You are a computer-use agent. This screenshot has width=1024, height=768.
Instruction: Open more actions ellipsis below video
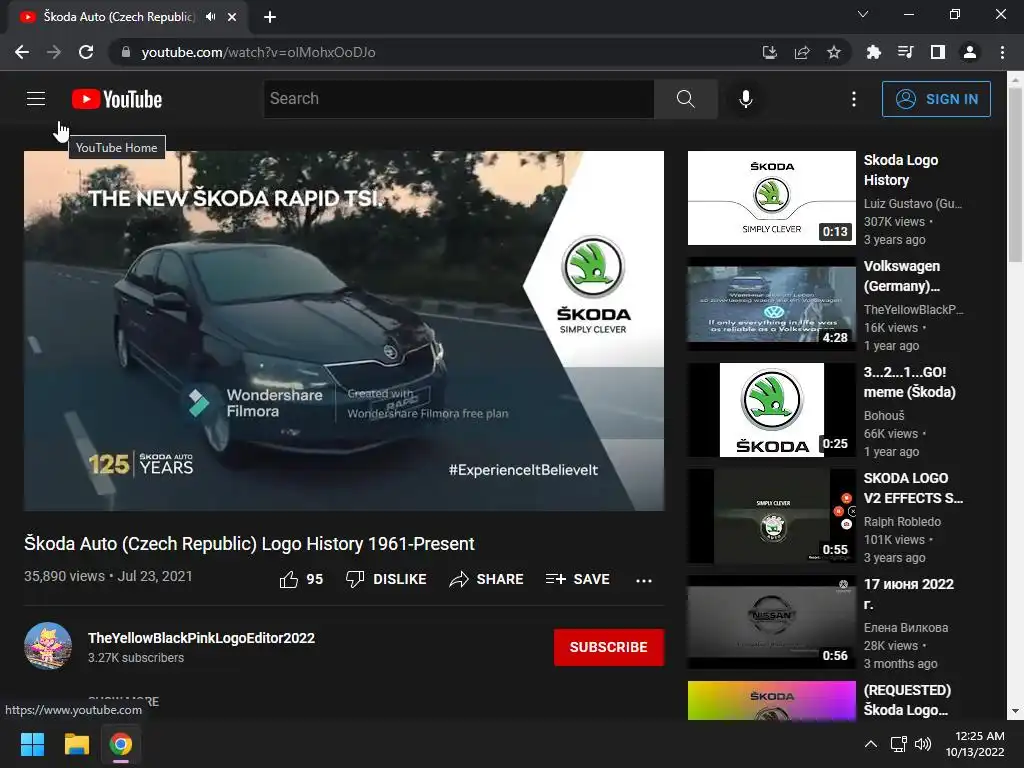coord(644,580)
